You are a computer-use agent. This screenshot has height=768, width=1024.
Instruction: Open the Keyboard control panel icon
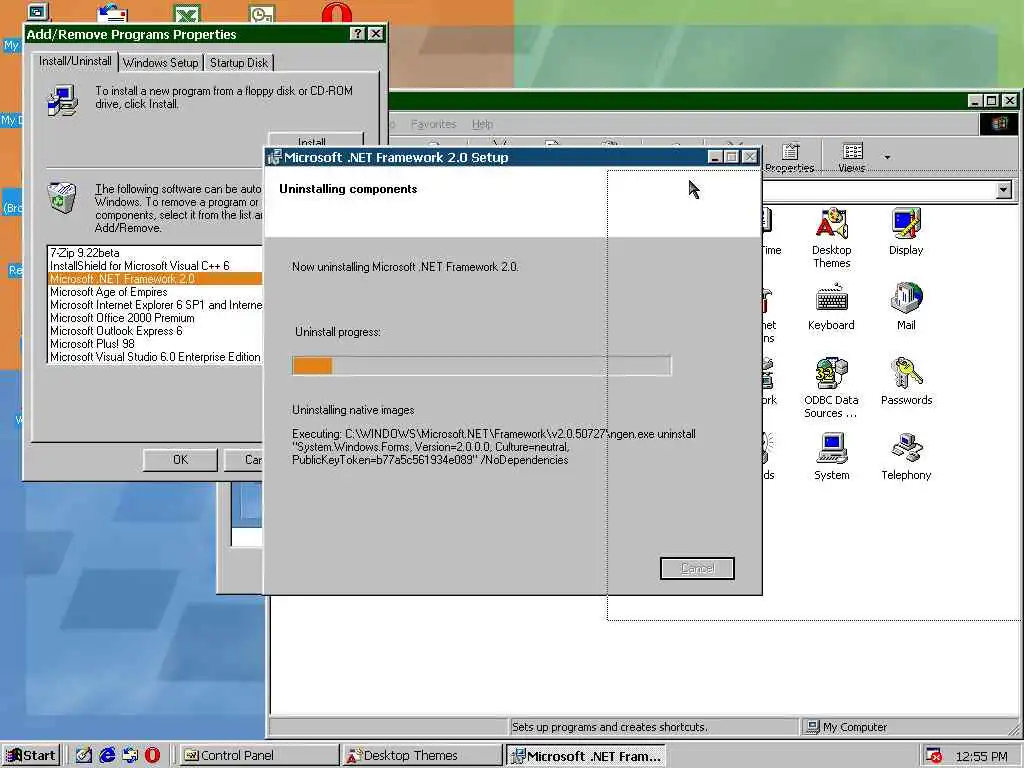click(831, 306)
